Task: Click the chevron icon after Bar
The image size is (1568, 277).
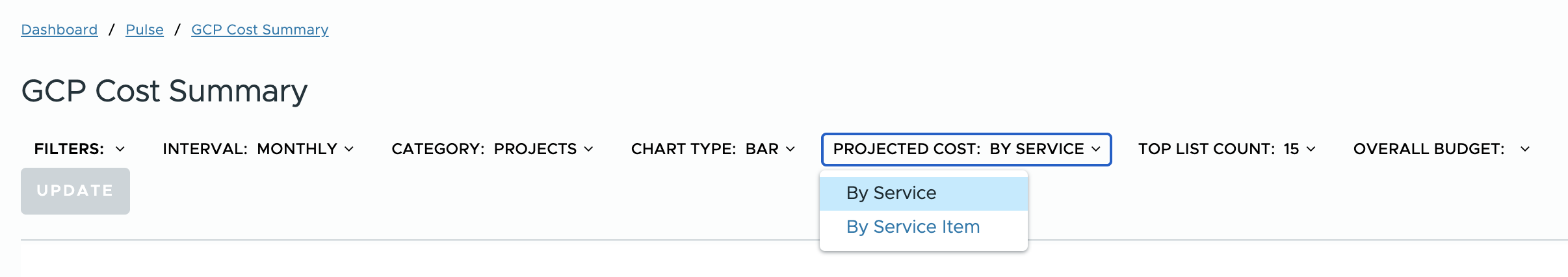Action: (791, 149)
